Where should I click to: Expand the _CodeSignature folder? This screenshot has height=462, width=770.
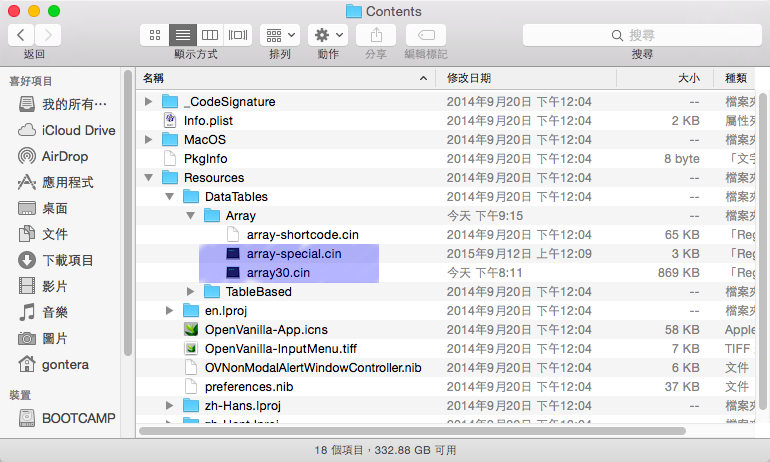tap(149, 102)
